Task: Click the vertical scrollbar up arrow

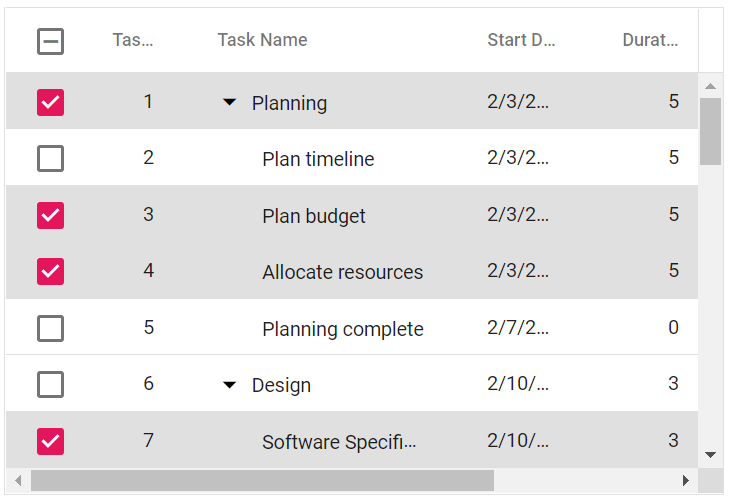Action: (x=711, y=85)
